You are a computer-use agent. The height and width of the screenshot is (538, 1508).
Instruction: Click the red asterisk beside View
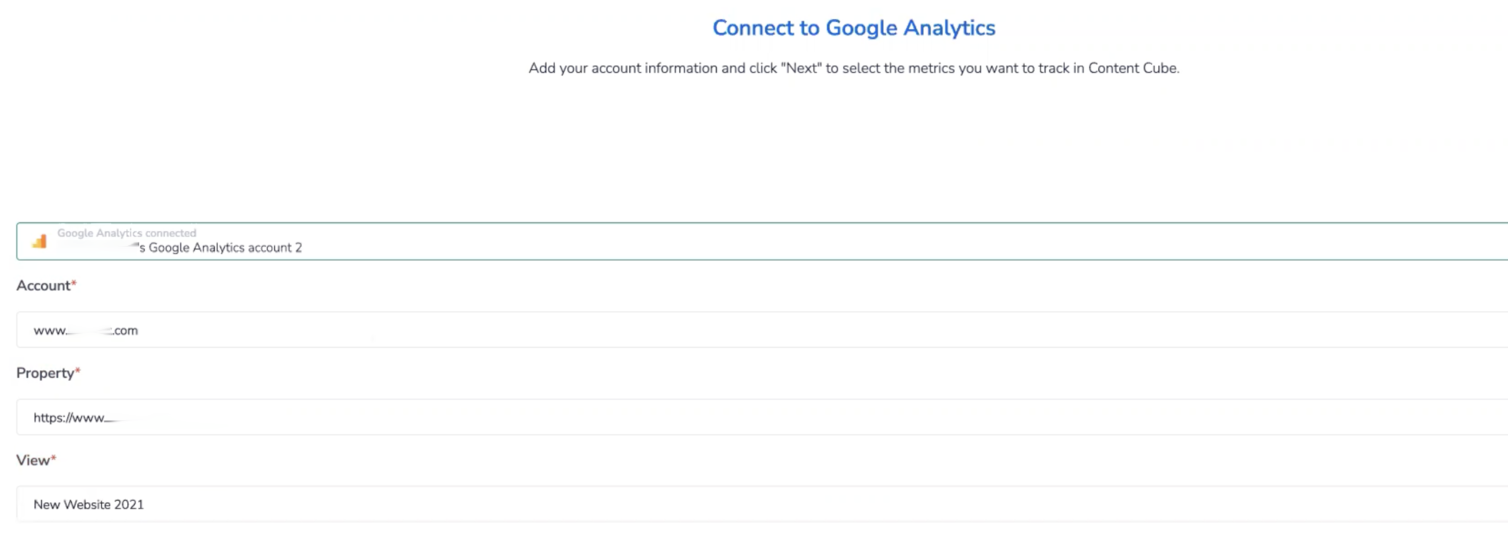54,459
